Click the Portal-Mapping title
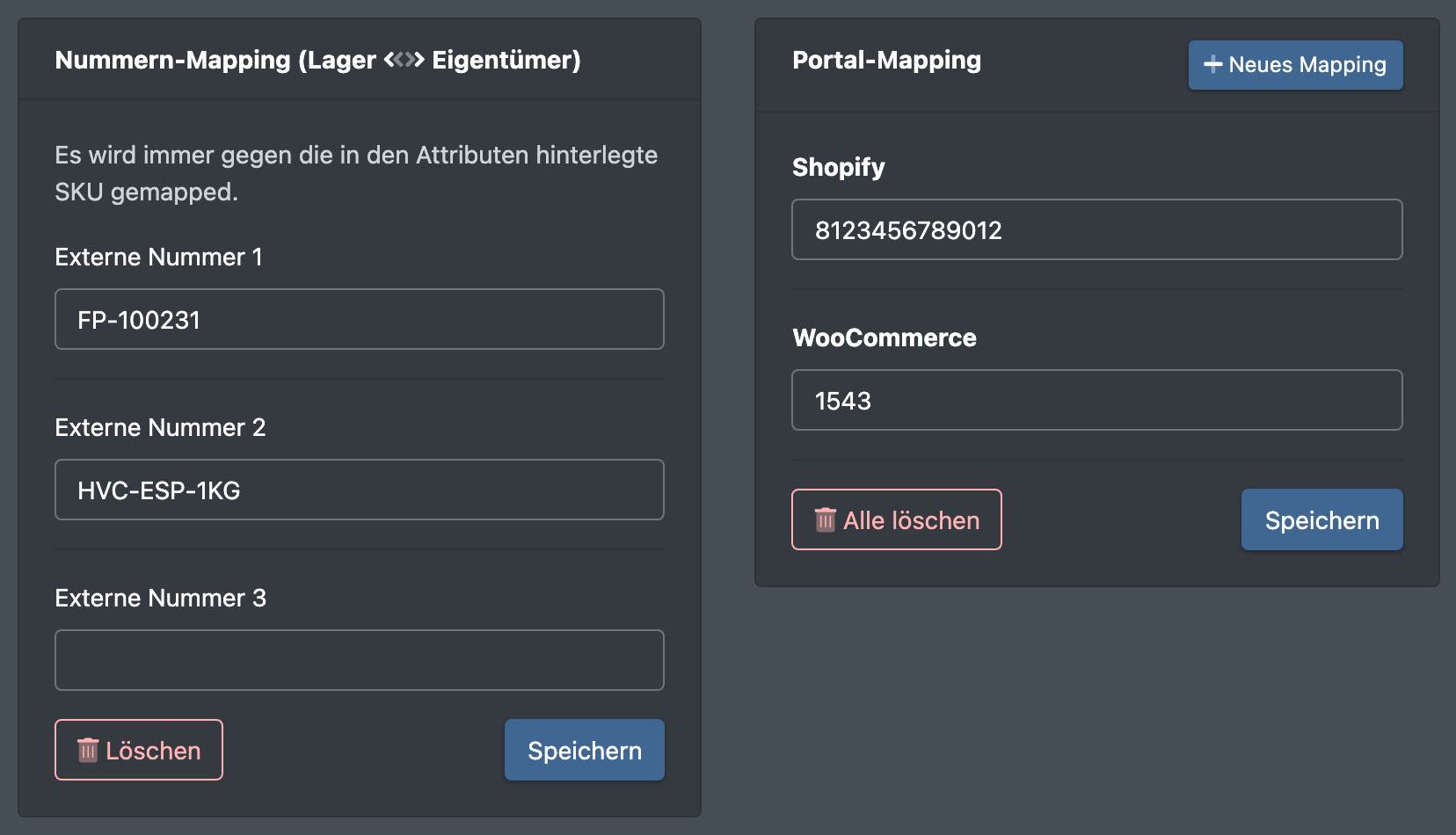The width and height of the screenshot is (1456, 835). tap(886, 61)
